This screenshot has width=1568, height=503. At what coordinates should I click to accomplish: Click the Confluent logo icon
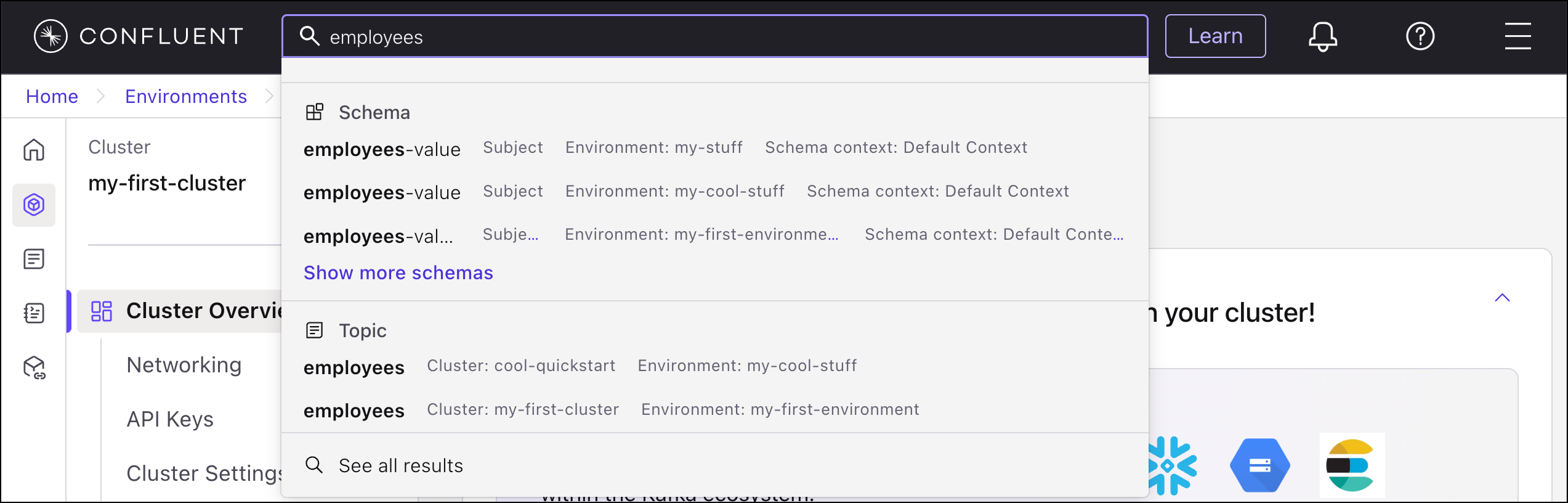[x=51, y=36]
